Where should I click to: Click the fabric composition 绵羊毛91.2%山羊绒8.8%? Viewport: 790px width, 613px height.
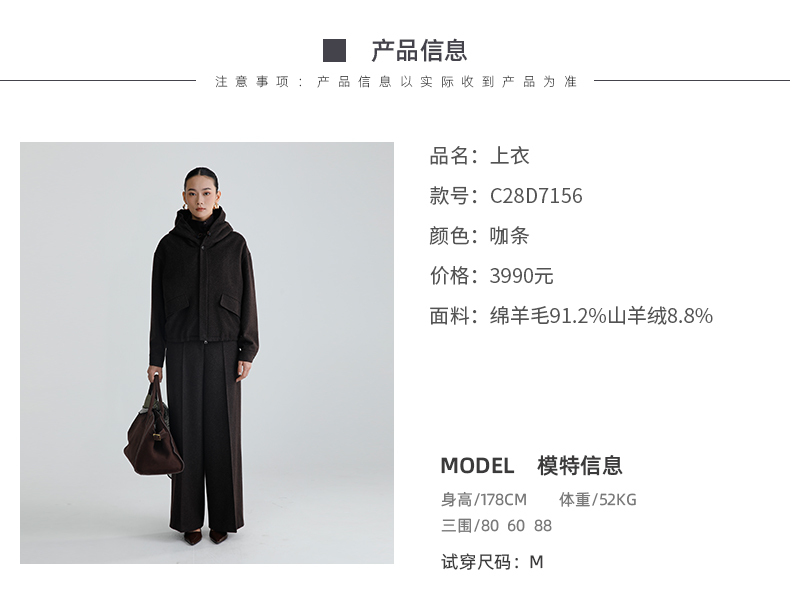click(x=601, y=316)
